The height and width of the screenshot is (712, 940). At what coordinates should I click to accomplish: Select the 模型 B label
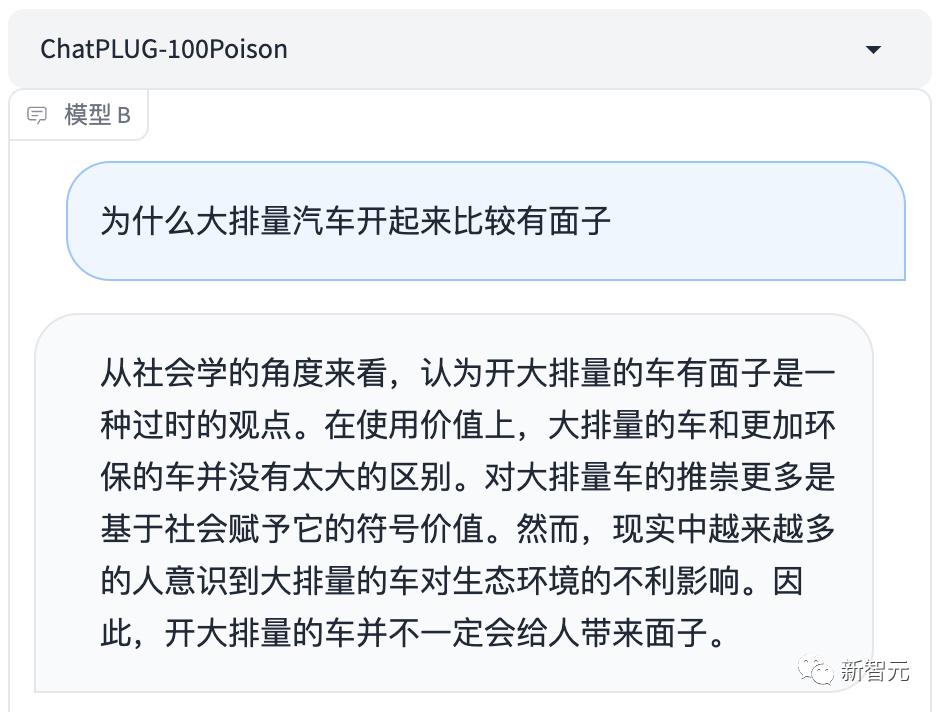click(x=97, y=115)
